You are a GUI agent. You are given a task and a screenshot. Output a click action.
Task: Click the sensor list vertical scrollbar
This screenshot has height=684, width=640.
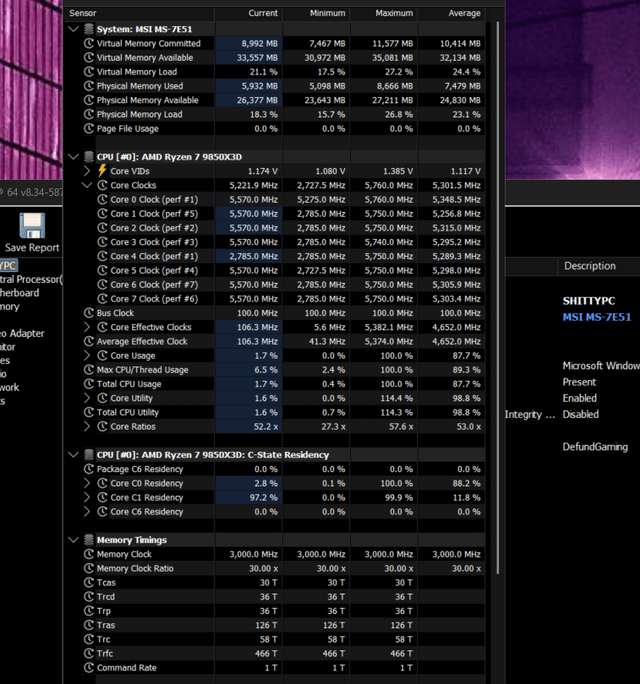(x=497, y=300)
